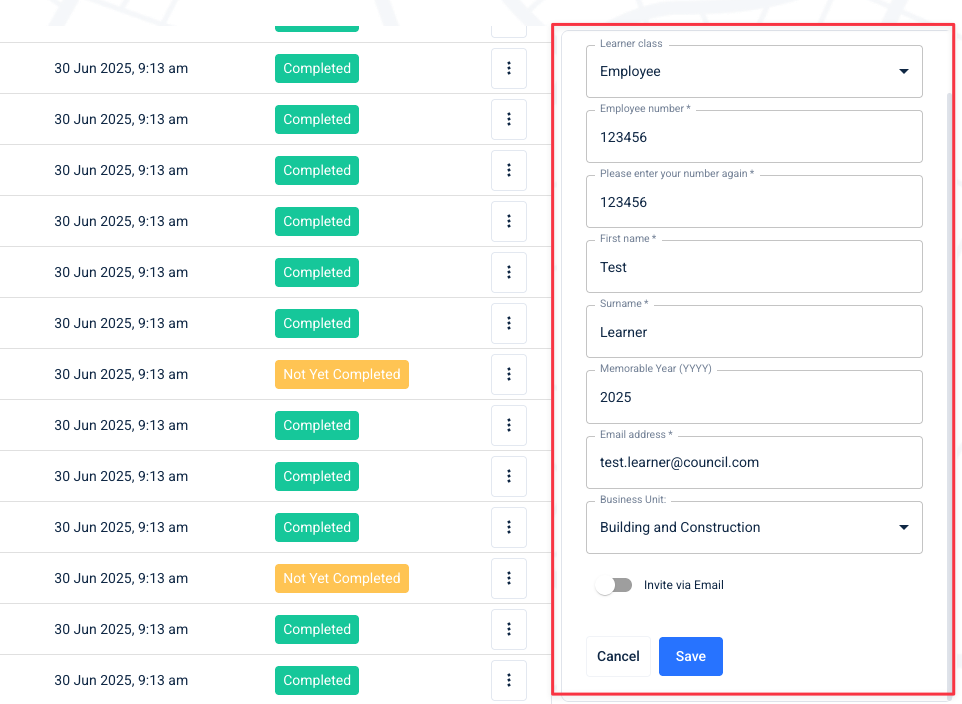The width and height of the screenshot is (962, 704).
Task: Click the kebab menu beside the first Not Yet Completed row
Action: click(x=509, y=374)
